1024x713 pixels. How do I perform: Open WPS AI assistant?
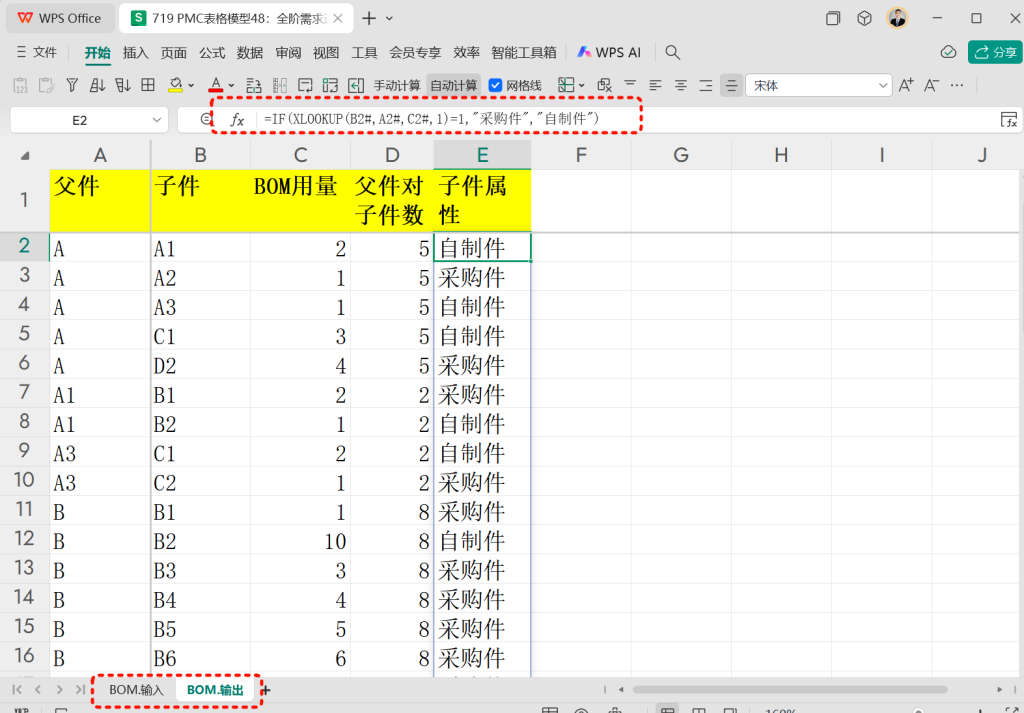pos(609,53)
